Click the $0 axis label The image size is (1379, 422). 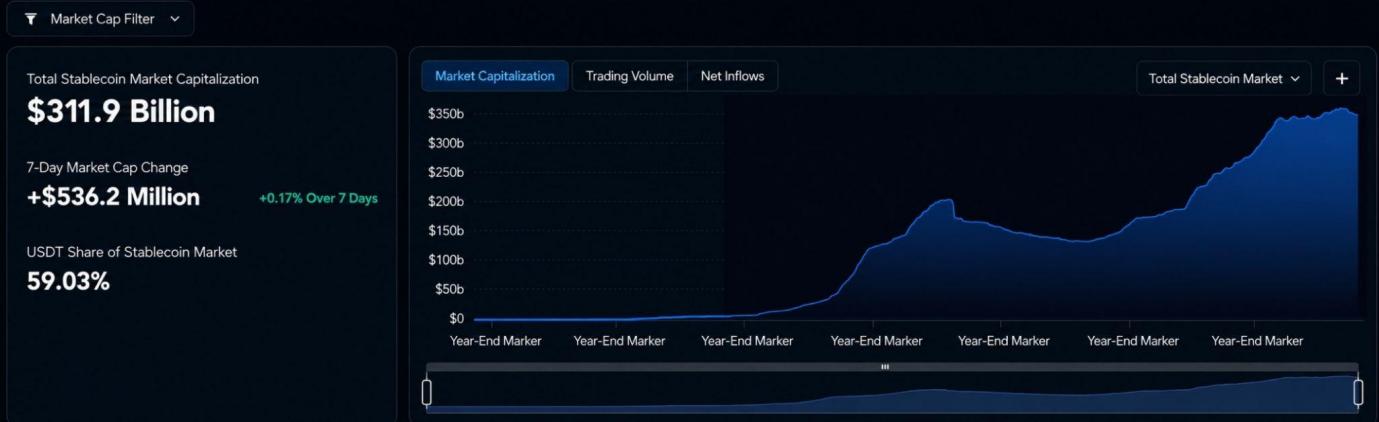(457, 318)
